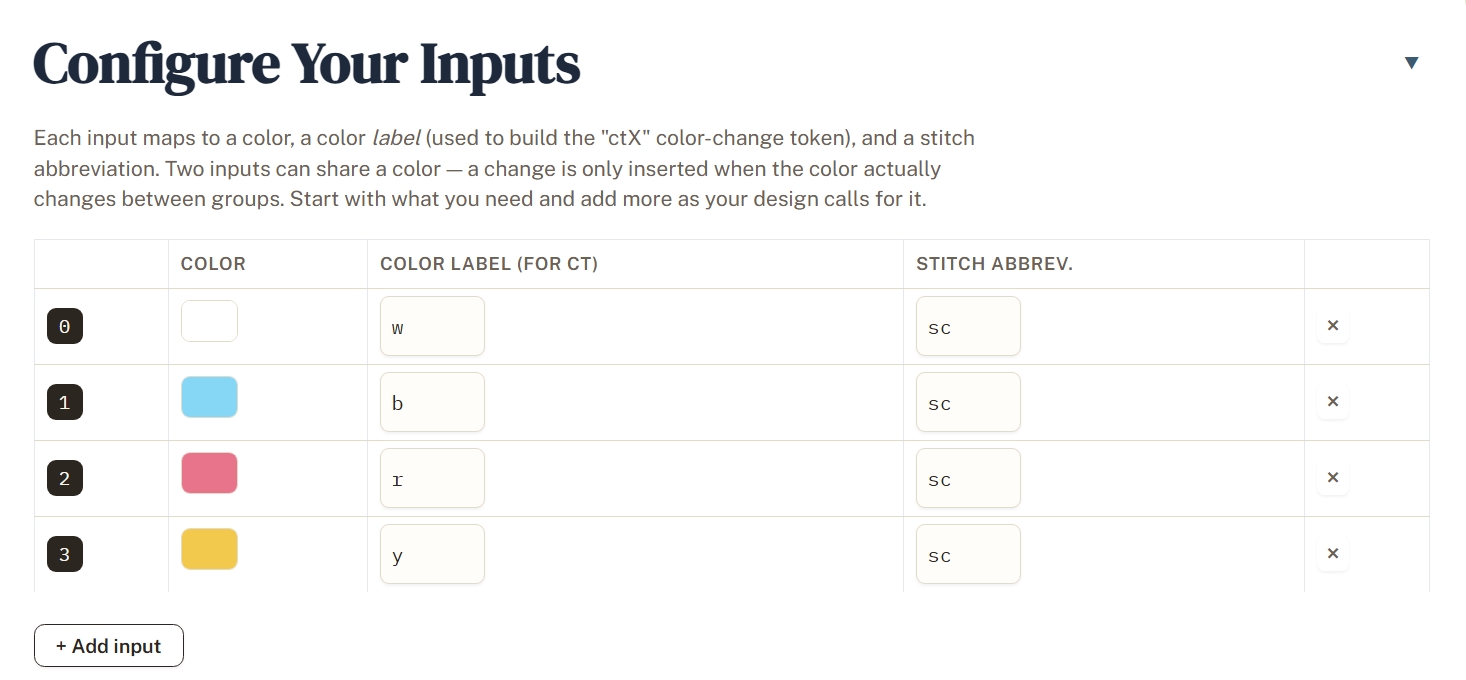1466x680 pixels.
Task: Select the index badge labeled 0
Action: click(x=65, y=326)
